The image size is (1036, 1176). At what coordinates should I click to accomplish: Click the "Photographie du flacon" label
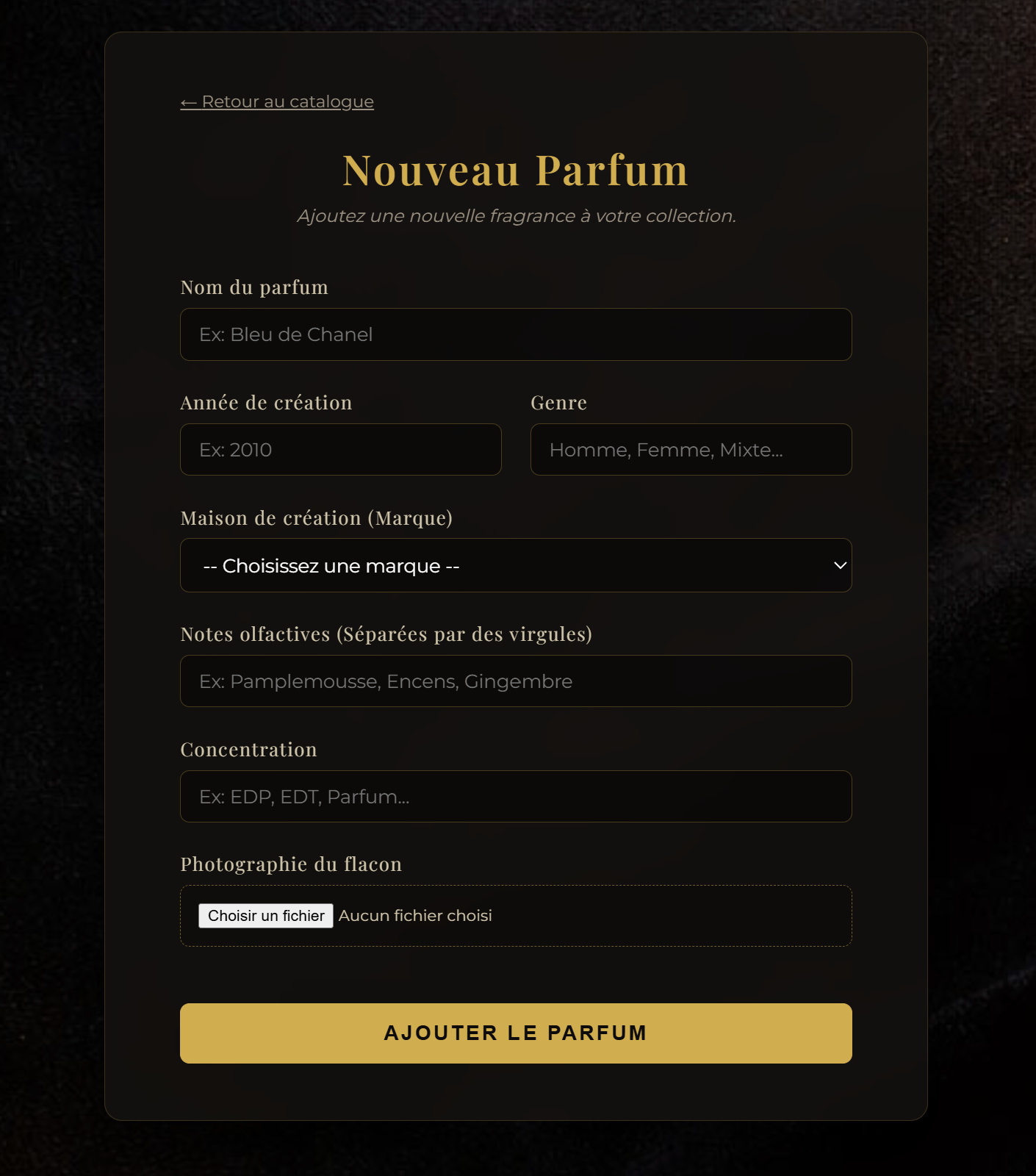coord(291,864)
